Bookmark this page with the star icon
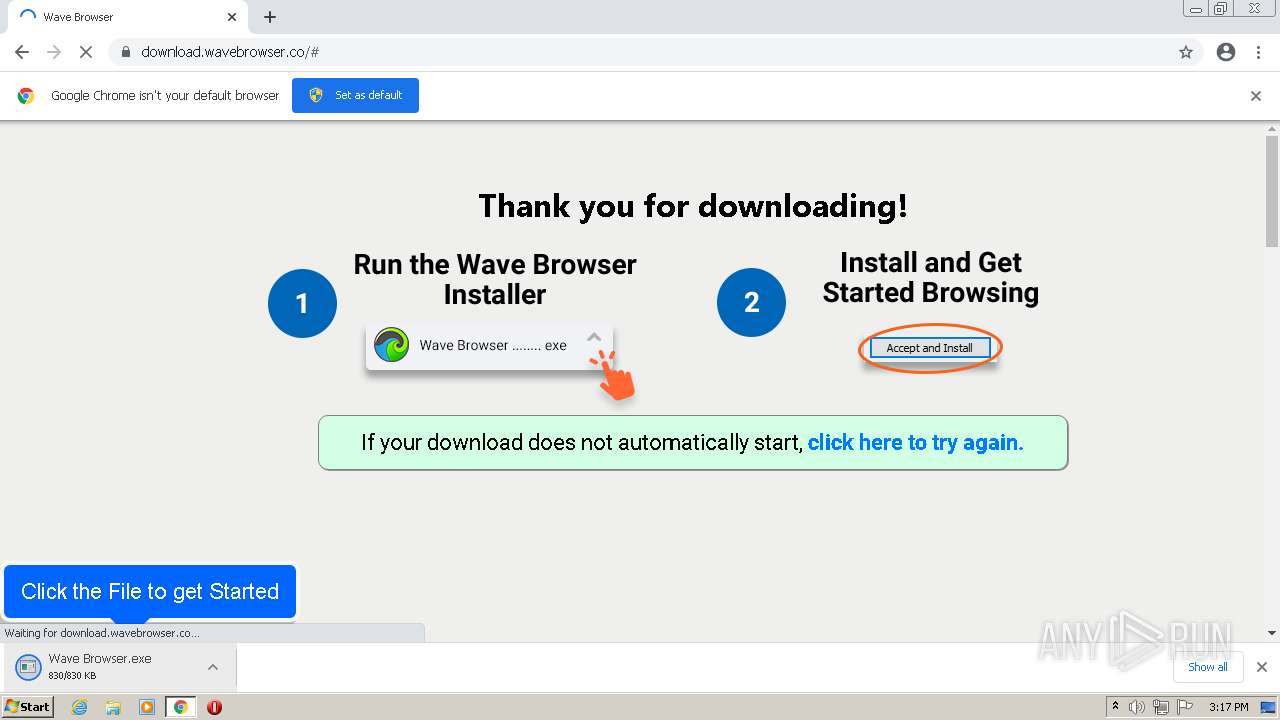Viewport: 1280px width, 720px height. [x=1186, y=52]
